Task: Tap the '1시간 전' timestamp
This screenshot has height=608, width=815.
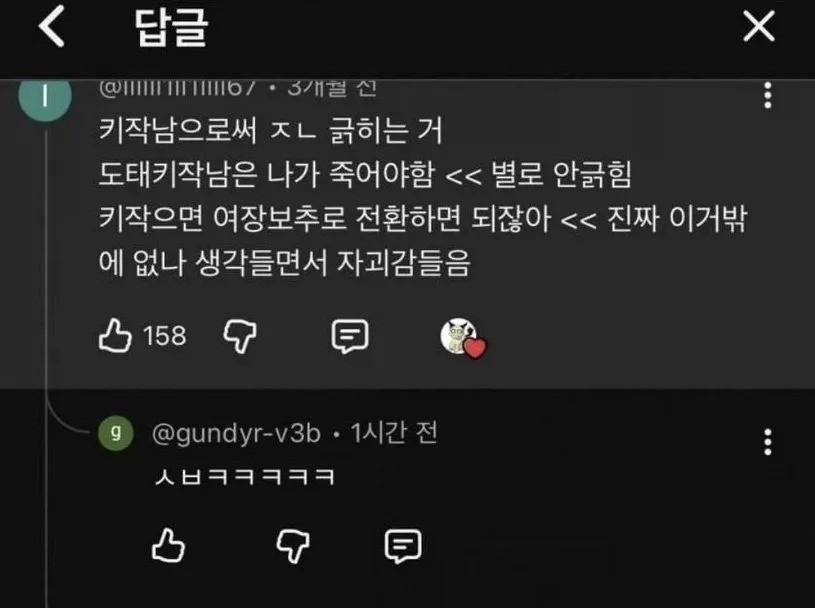Action: coord(394,432)
